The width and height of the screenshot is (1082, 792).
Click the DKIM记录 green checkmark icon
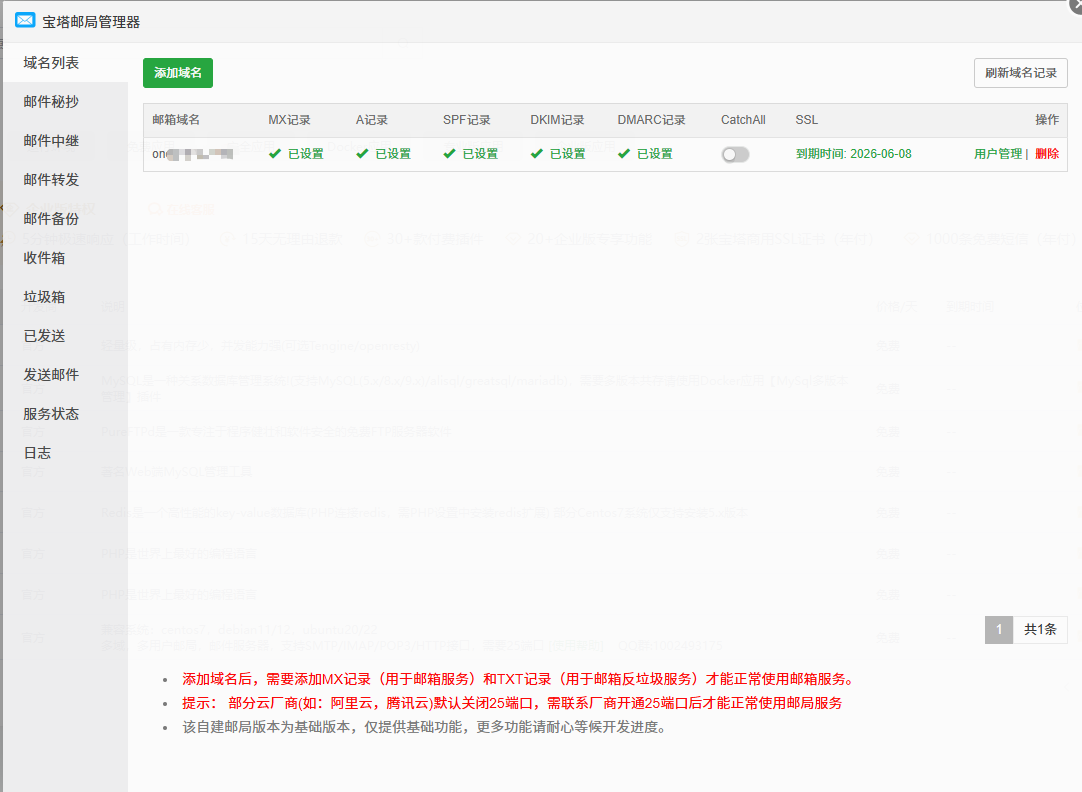[537, 154]
